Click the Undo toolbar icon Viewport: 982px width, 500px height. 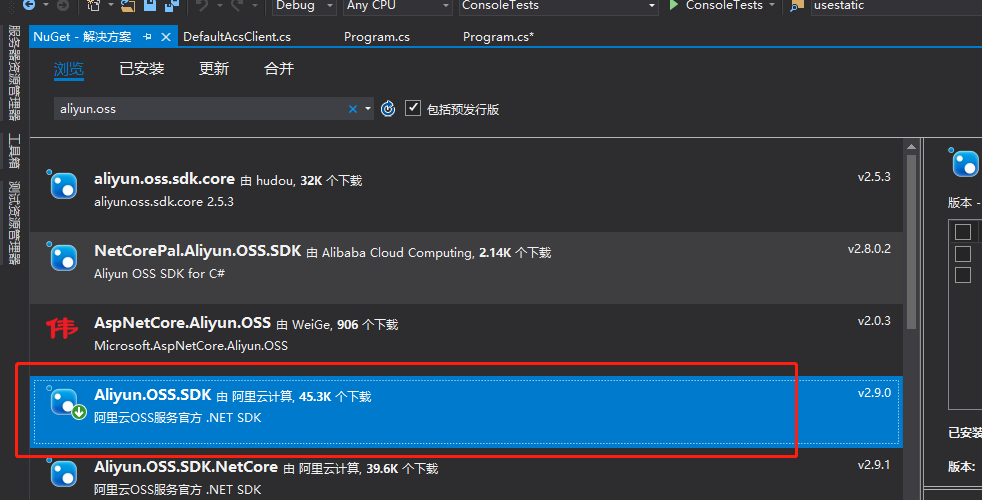click(202, 5)
